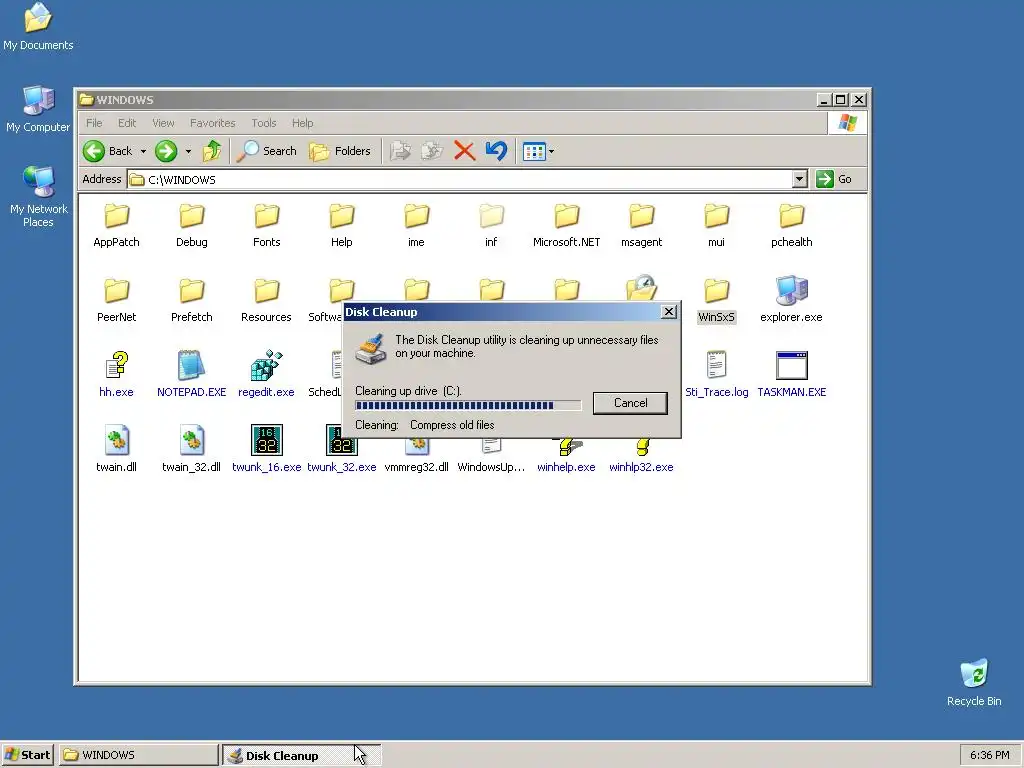
Task: Click the blue Undo arrow icon
Action: tap(496, 151)
